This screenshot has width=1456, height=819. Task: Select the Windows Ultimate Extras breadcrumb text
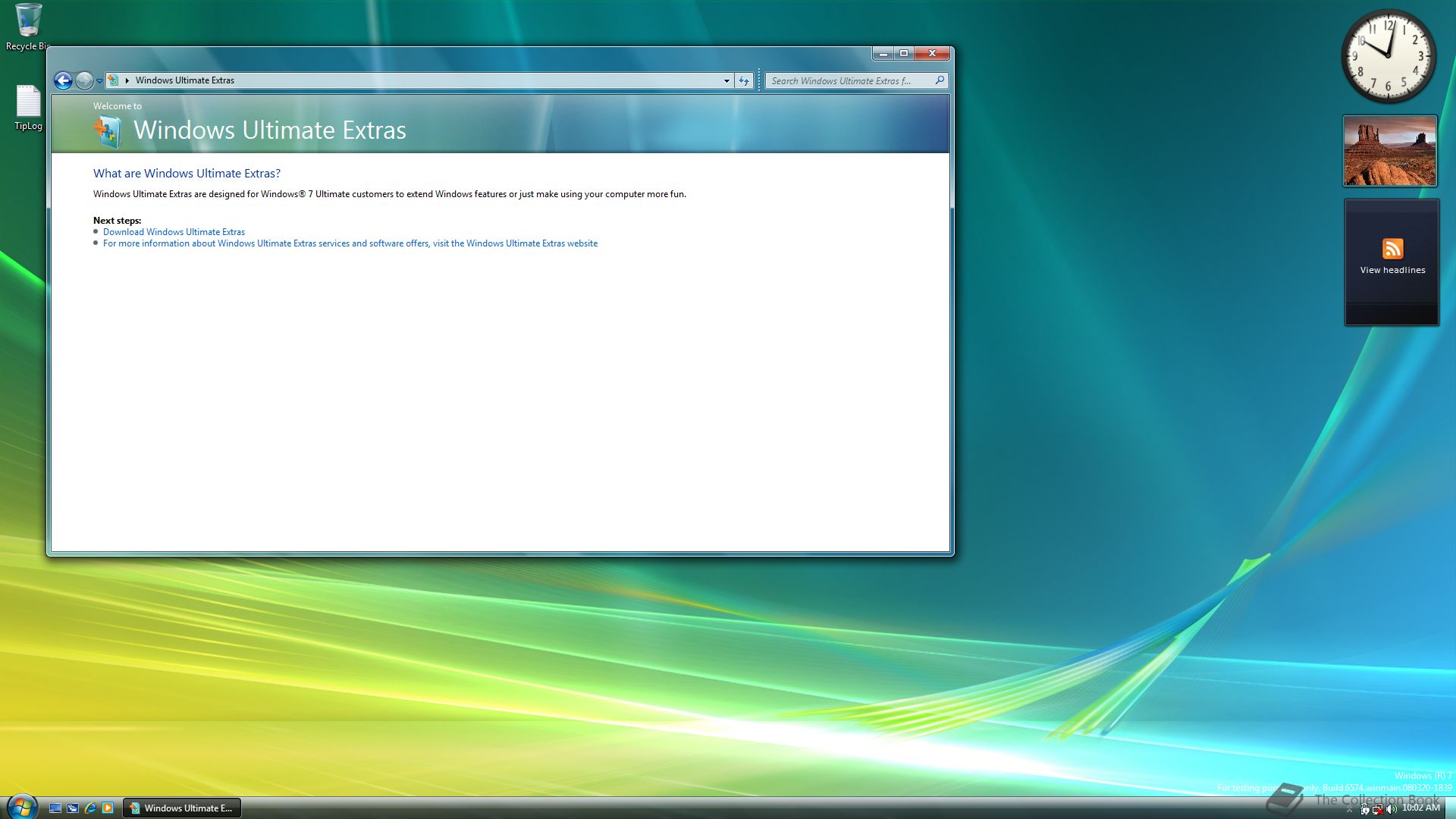pyautogui.click(x=185, y=80)
